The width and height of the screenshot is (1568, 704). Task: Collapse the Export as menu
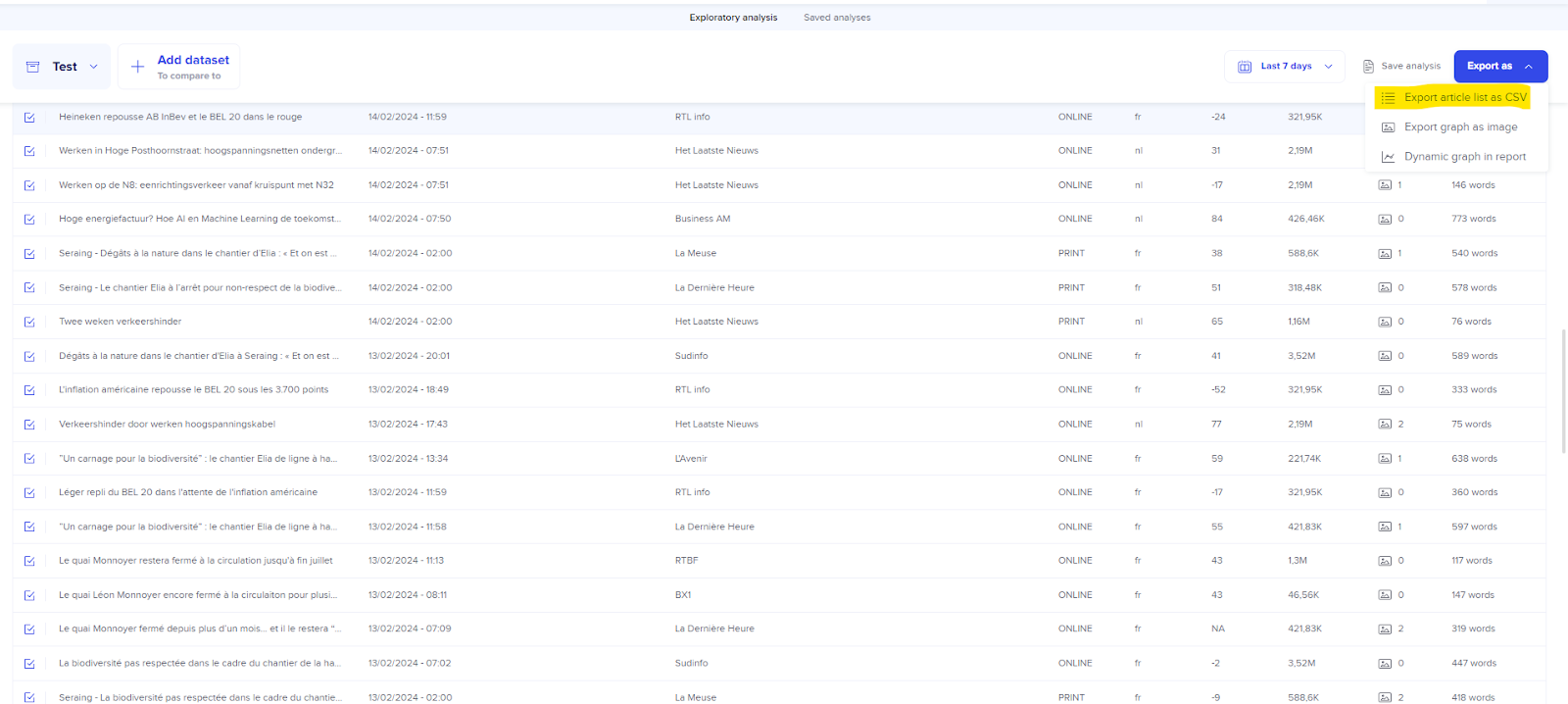coord(1500,67)
